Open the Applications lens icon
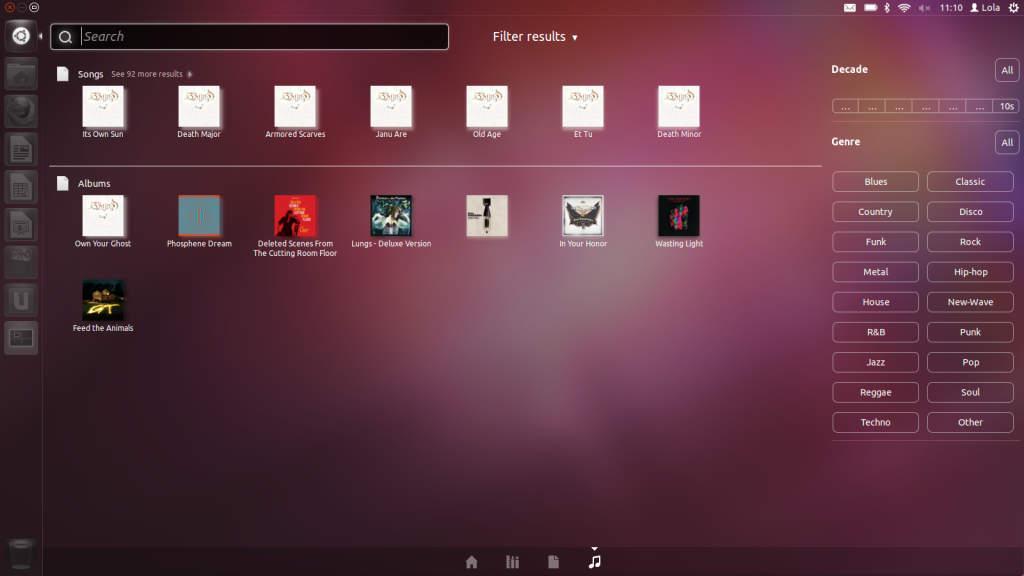 tap(513, 562)
